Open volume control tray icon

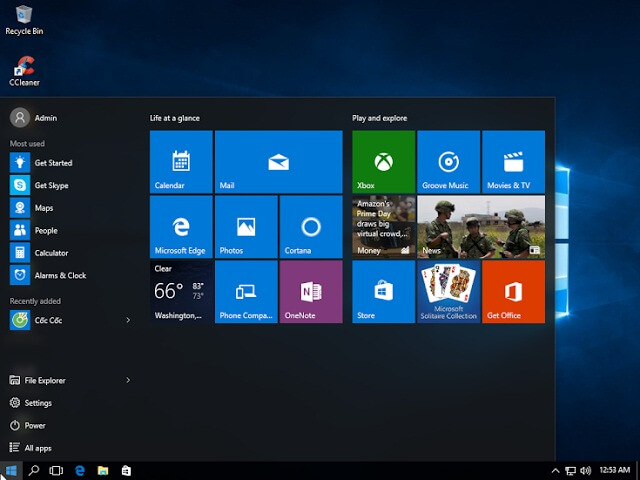pyautogui.click(x=585, y=471)
